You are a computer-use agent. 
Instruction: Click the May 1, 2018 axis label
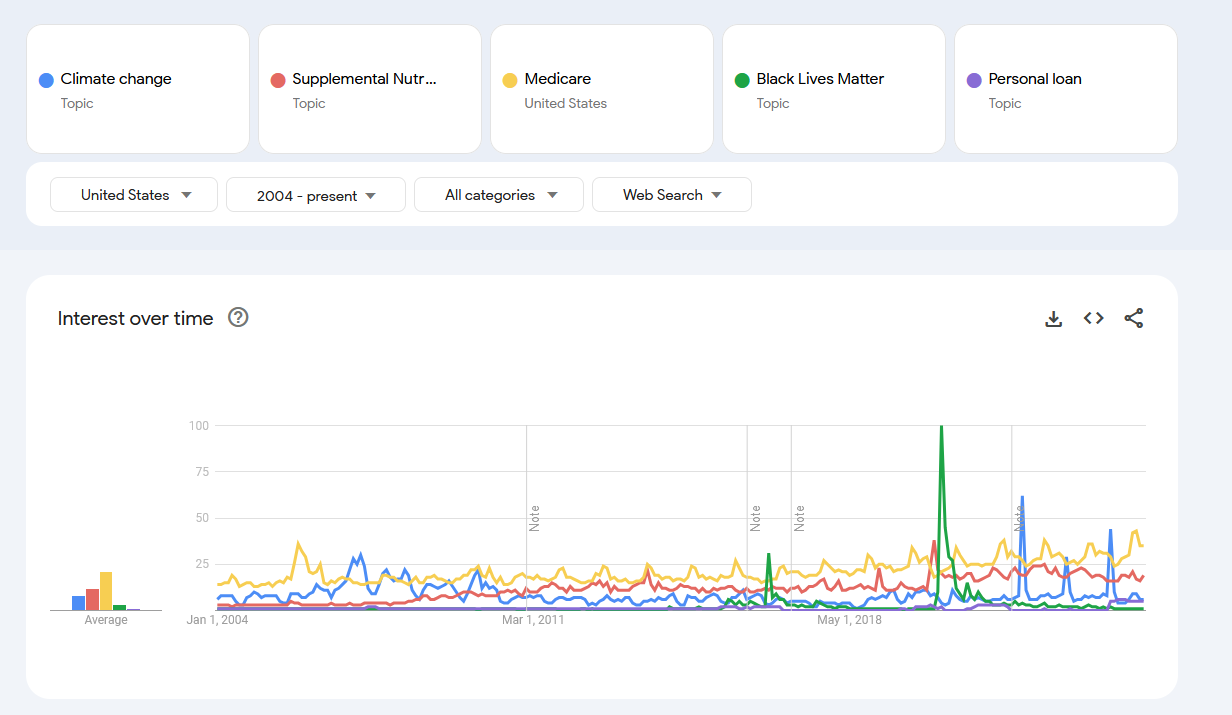[x=849, y=620]
